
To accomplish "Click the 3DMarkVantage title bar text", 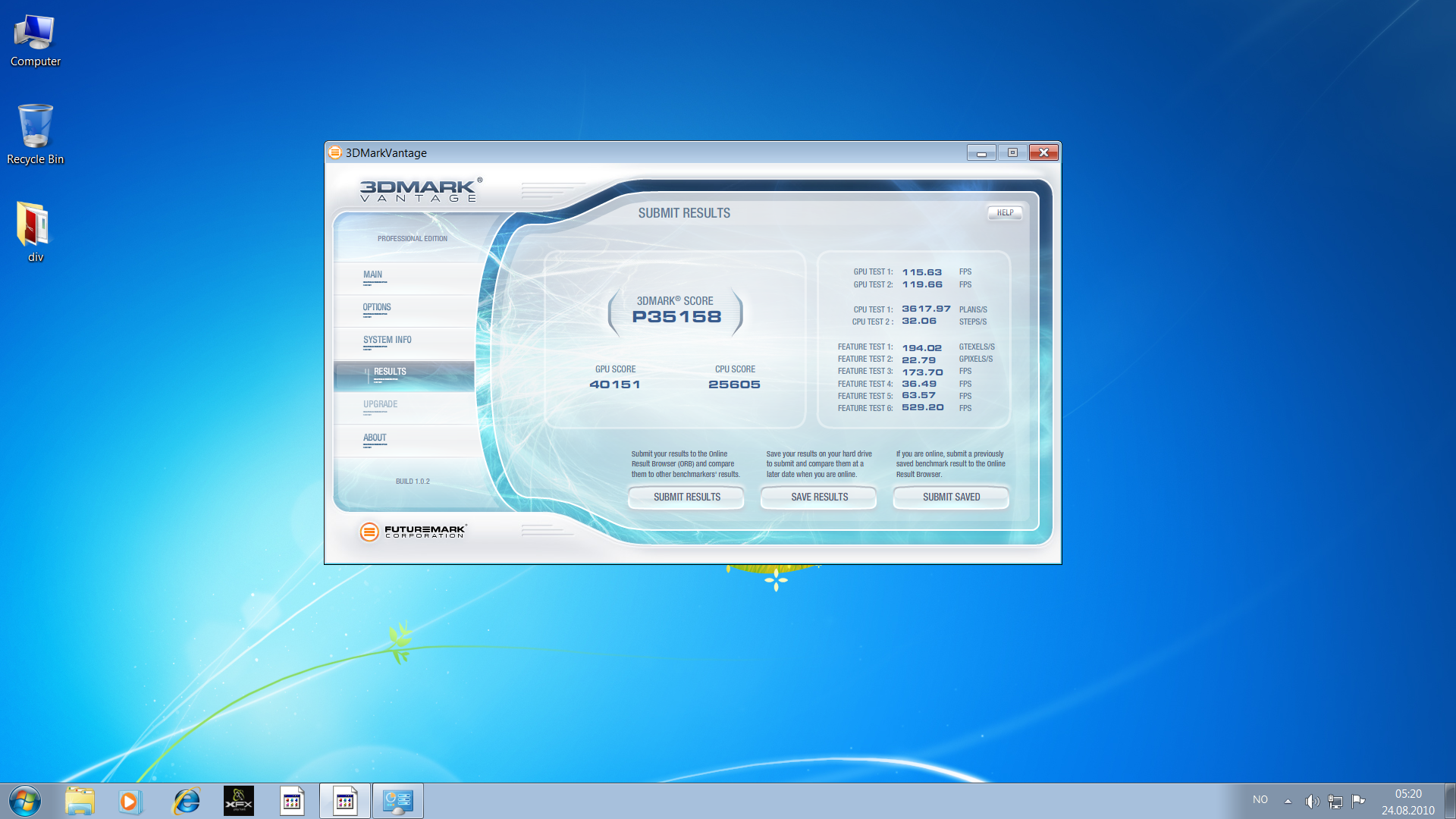I will (386, 153).
